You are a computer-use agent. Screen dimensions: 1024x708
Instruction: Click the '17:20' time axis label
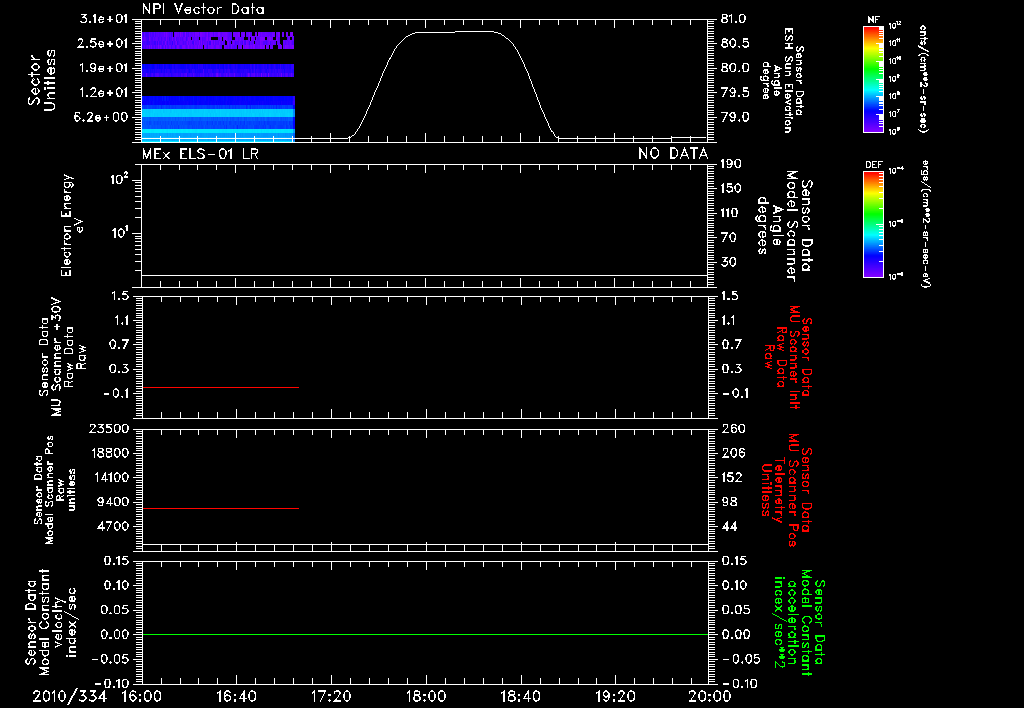coord(331,696)
